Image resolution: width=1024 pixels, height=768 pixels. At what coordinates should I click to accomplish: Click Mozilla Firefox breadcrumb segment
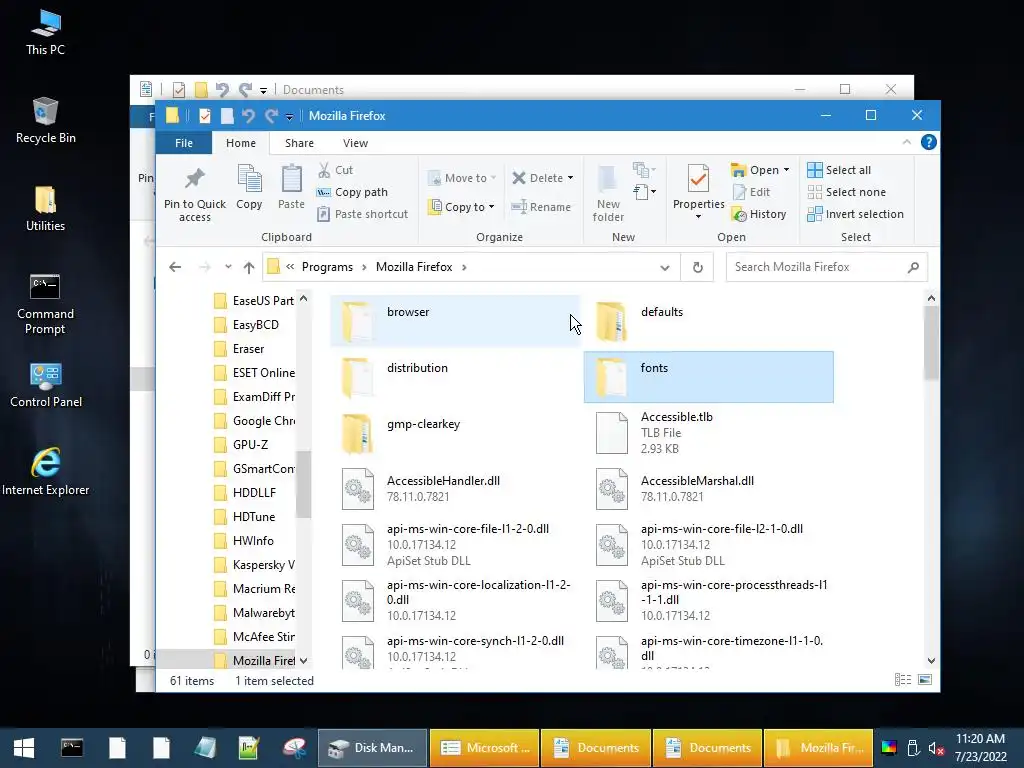[414, 267]
